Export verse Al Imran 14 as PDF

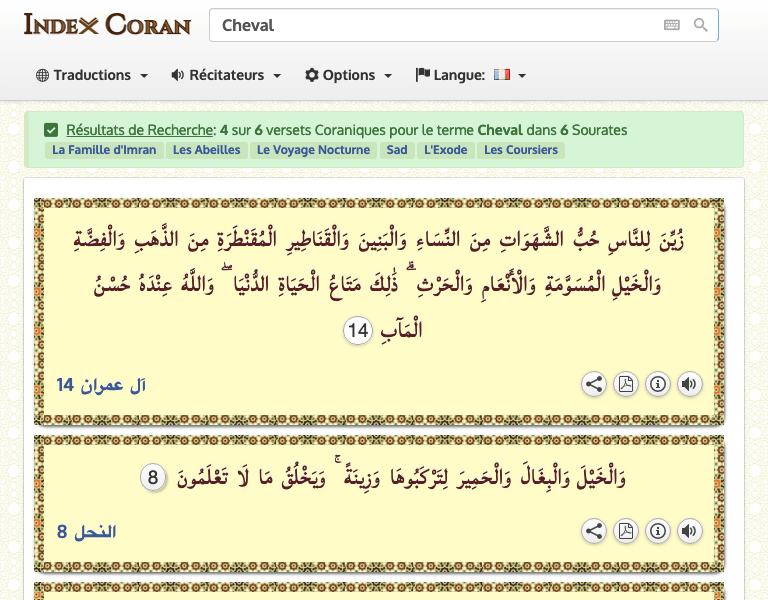tap(625, 384)
